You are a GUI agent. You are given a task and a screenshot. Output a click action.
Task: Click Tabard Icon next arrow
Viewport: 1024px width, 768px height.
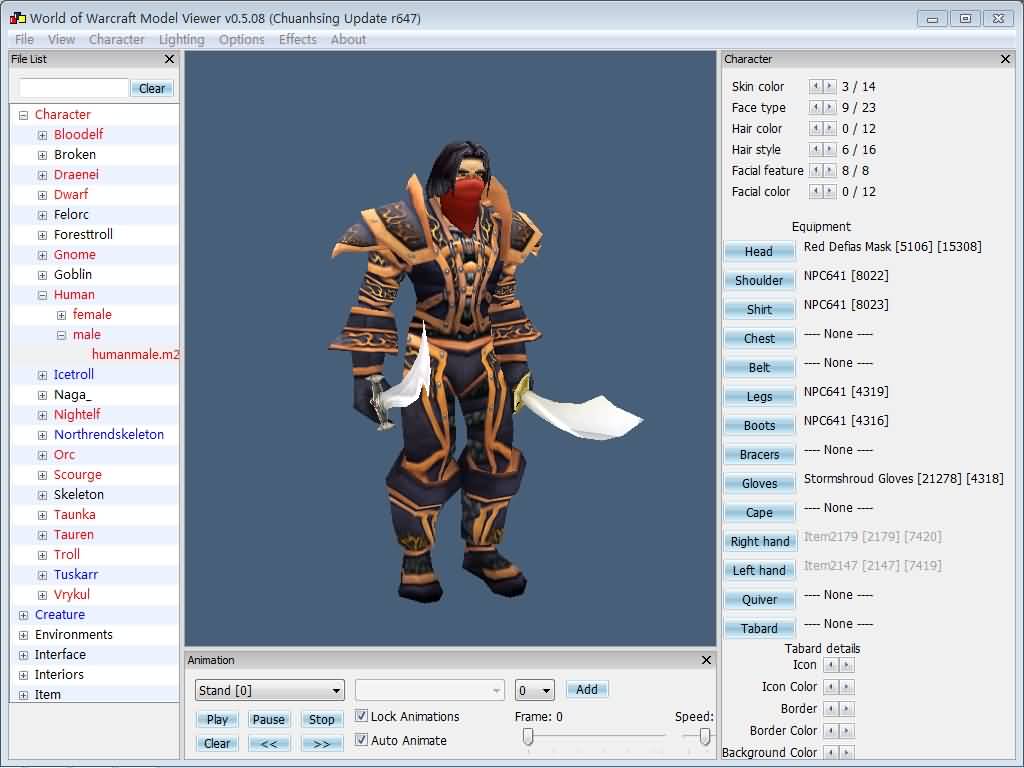pyautogui.click(x=846, y=665)
